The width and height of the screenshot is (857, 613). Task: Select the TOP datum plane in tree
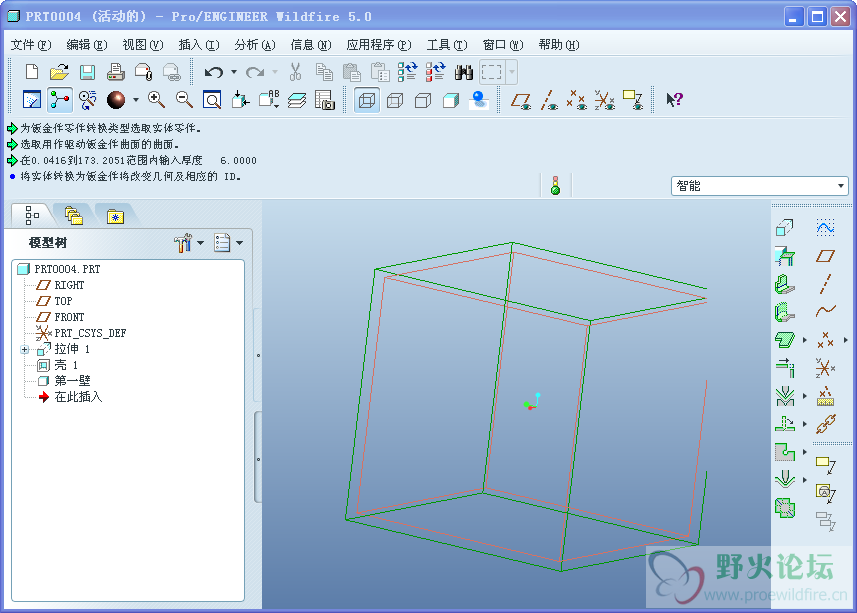63,301
